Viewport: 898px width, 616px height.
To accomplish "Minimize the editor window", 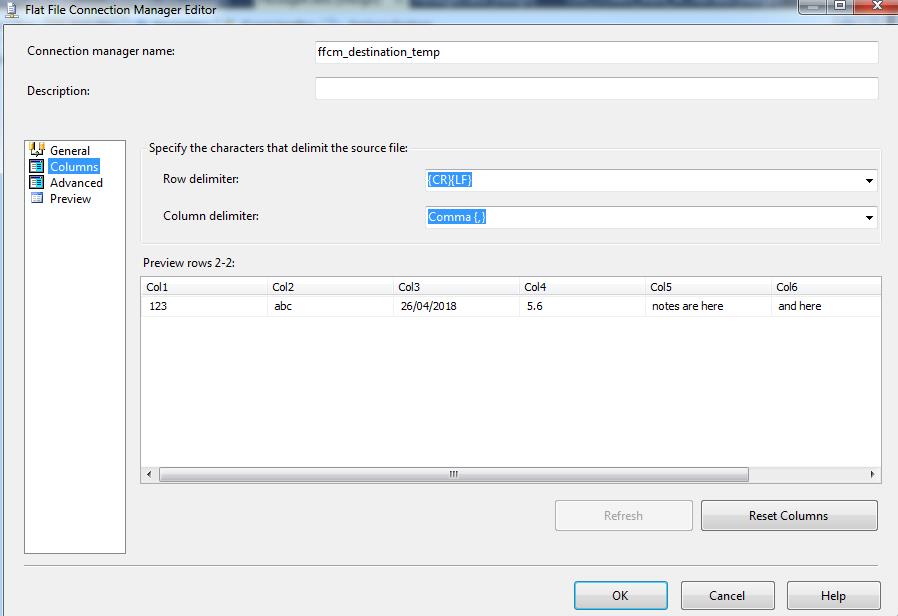I will coord(812,6).
